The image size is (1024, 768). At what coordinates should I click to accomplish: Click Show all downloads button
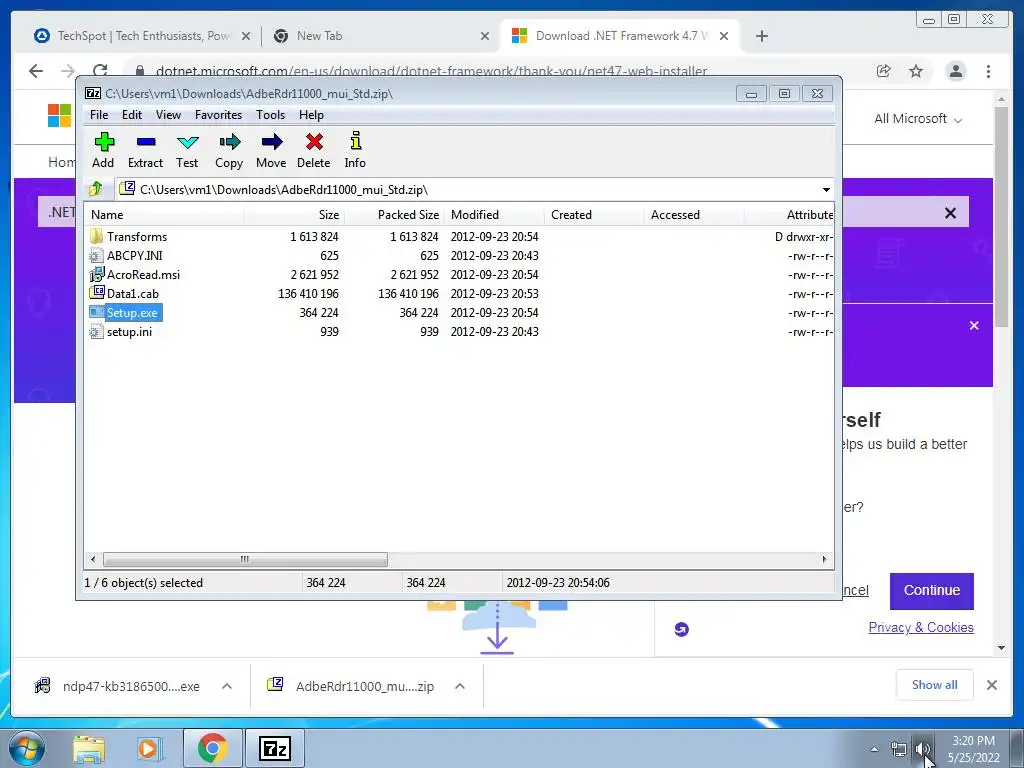[x=935, y=685]
